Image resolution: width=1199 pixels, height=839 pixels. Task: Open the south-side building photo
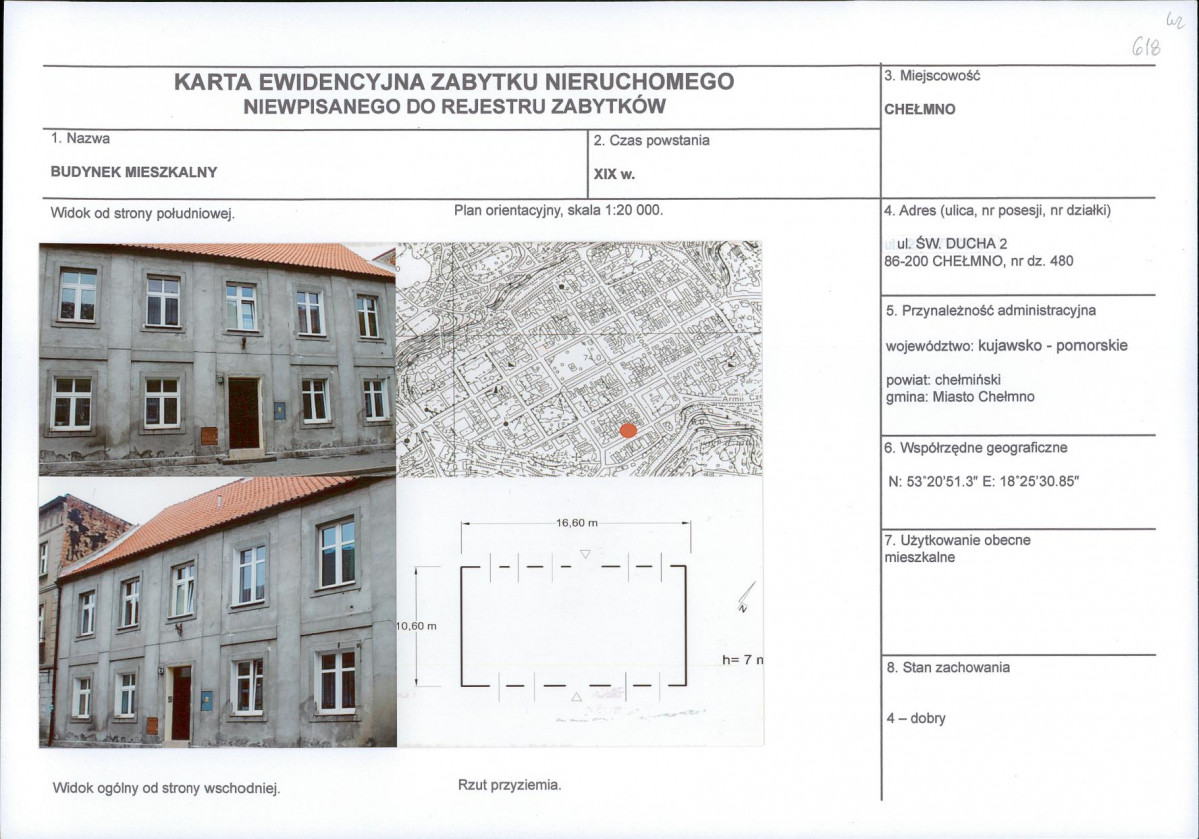[x=217, y=359]
